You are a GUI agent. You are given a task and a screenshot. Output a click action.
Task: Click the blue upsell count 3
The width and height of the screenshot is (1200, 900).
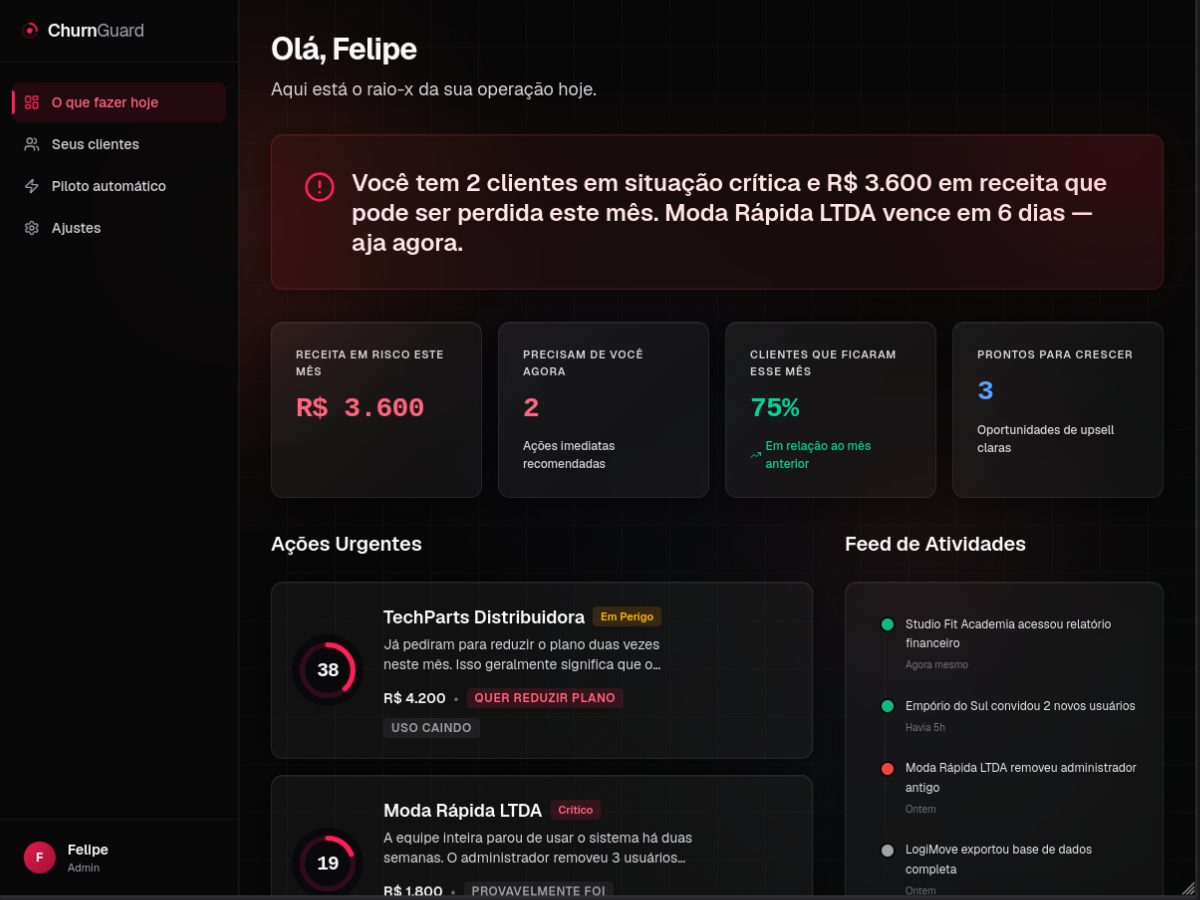click(985, 391)
